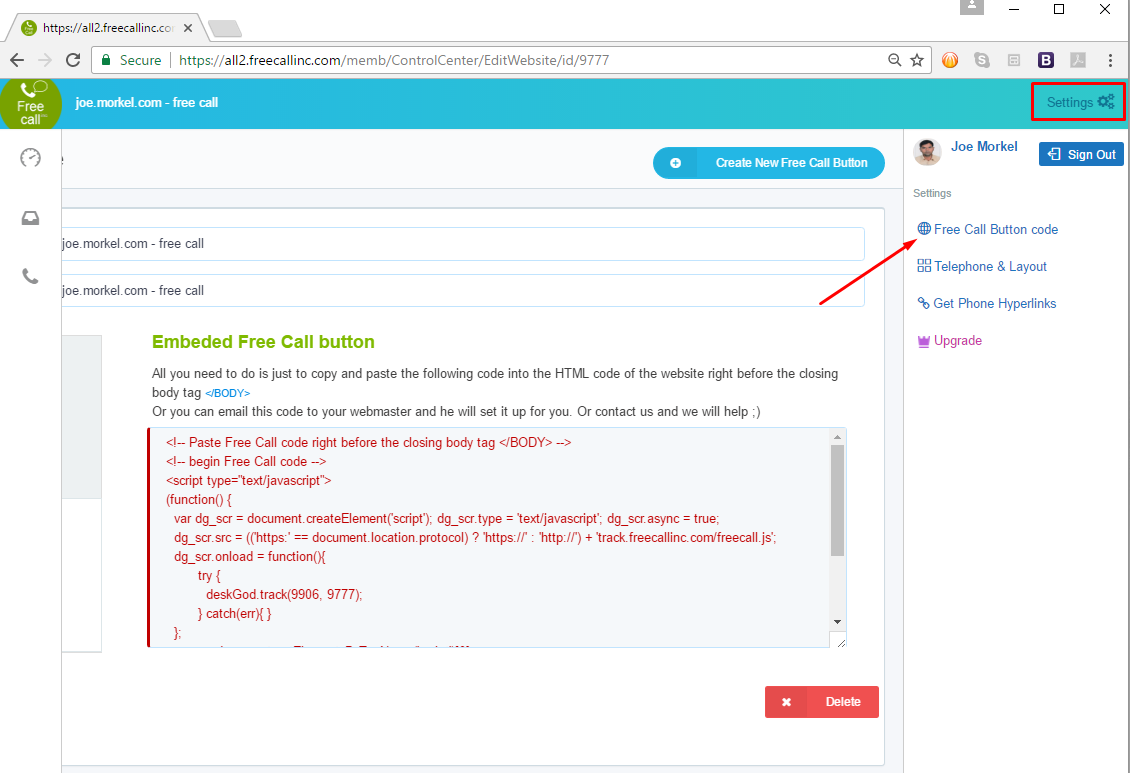This screenshot has width=1130, height=773.
Task: Click the Embeded Free Call button heading
Action: tap(263, 341)
